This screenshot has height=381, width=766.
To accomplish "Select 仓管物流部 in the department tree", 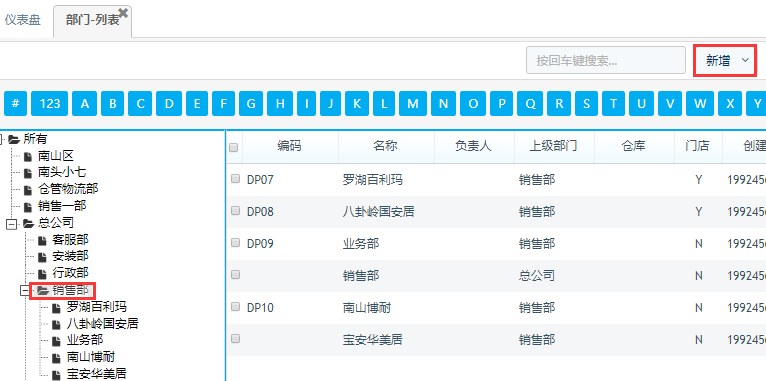I will click(x=68, y=189).
